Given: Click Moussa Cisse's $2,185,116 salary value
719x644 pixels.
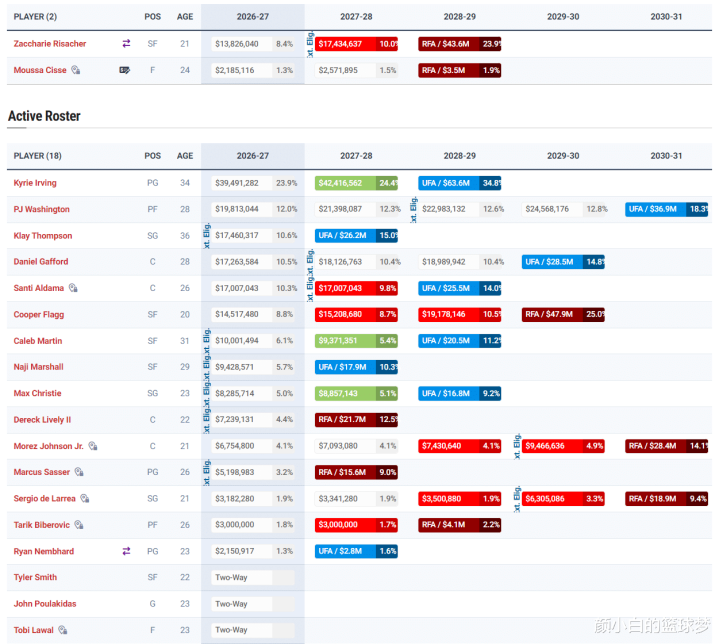Looking at the screenshot, I should point(234,70).
